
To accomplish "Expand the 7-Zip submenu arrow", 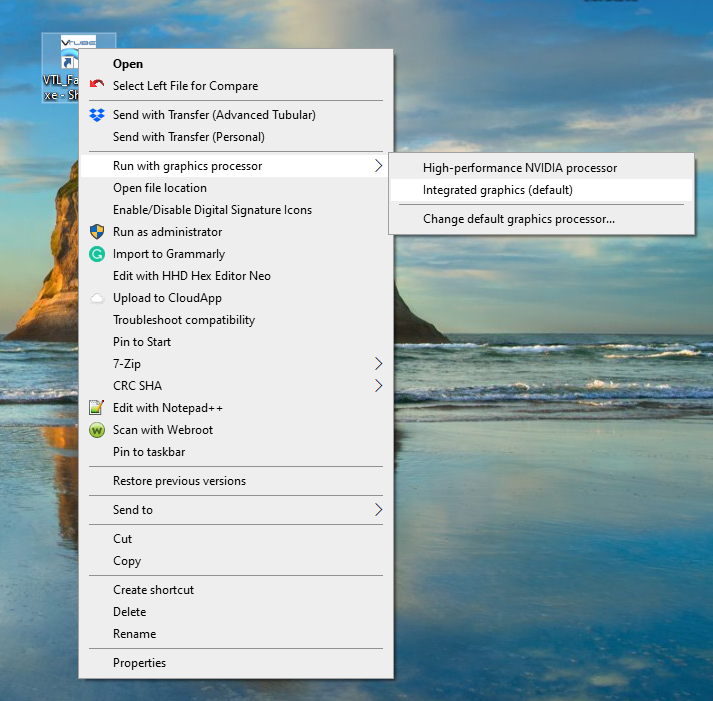I will [378, 364].
